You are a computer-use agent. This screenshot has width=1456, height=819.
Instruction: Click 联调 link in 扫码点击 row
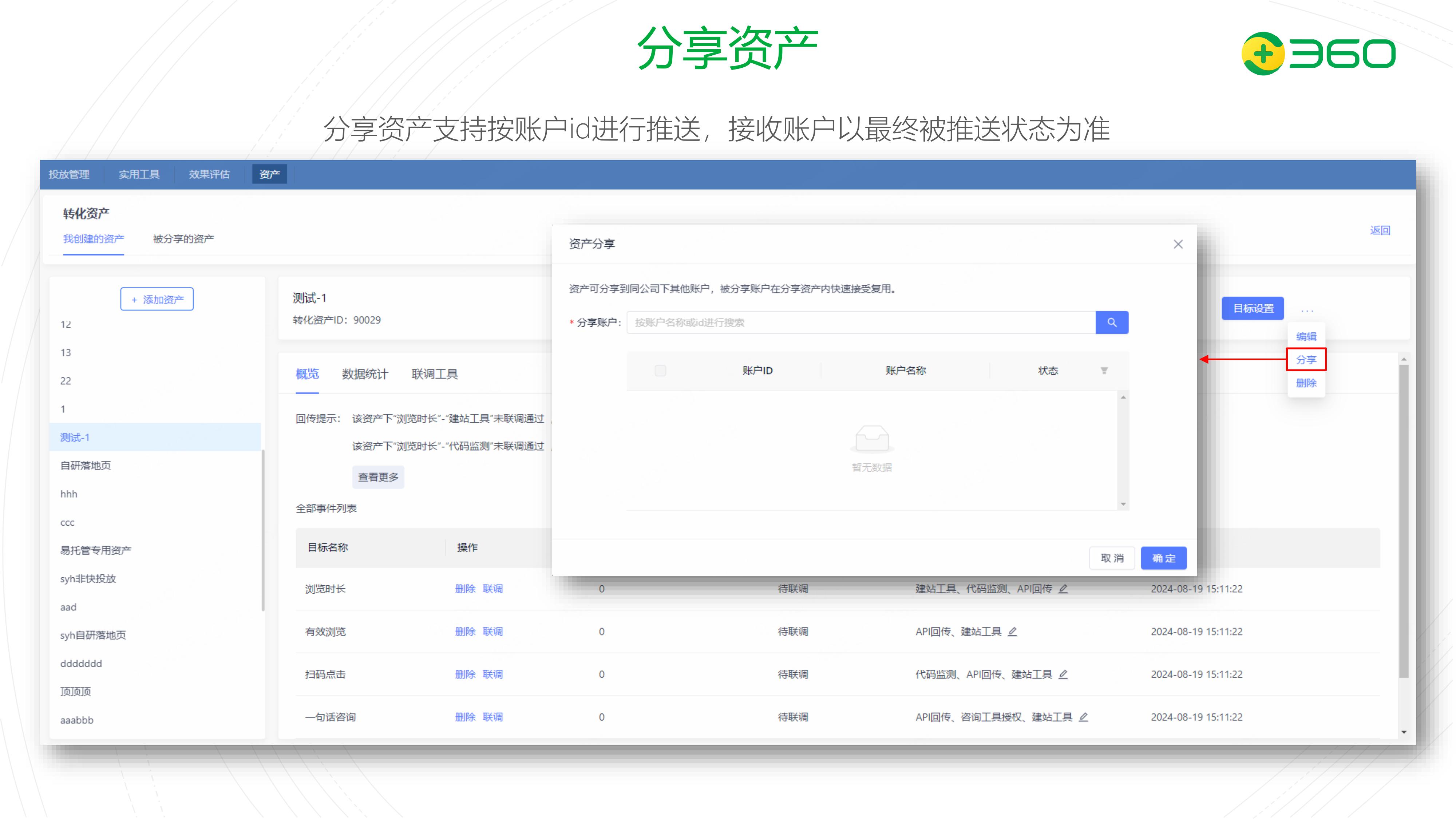coord(492,674)
